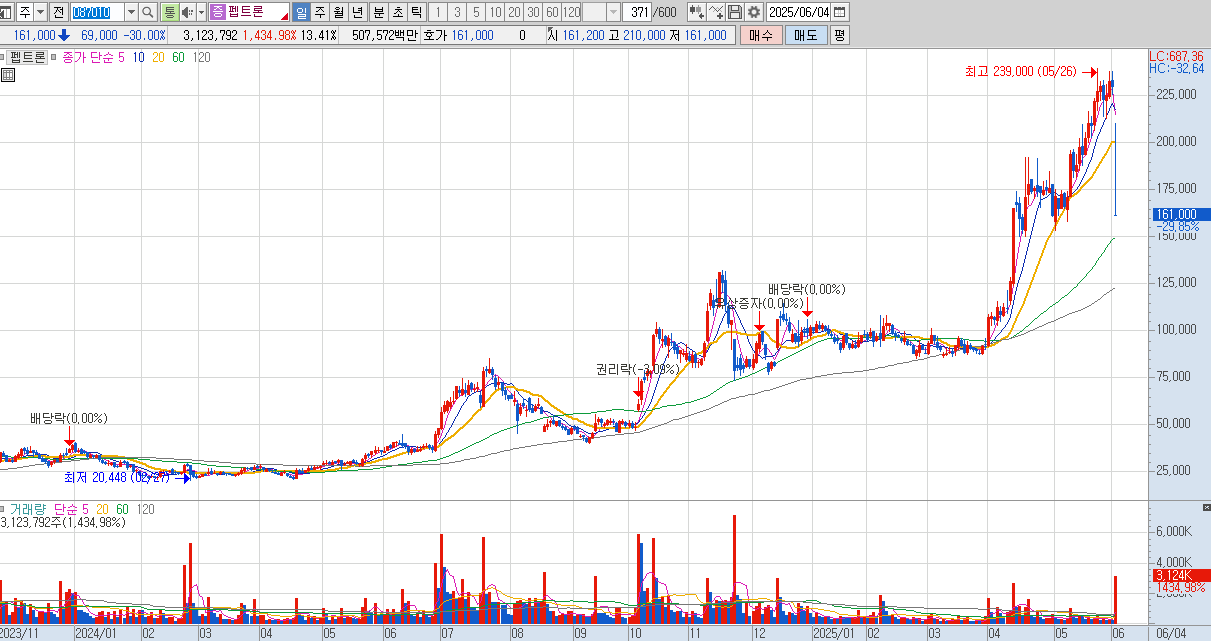Viewport: 1211px width, 641px height.
Task: Click the magenta 5-day moving average label
Action: [x=121, y=57]
